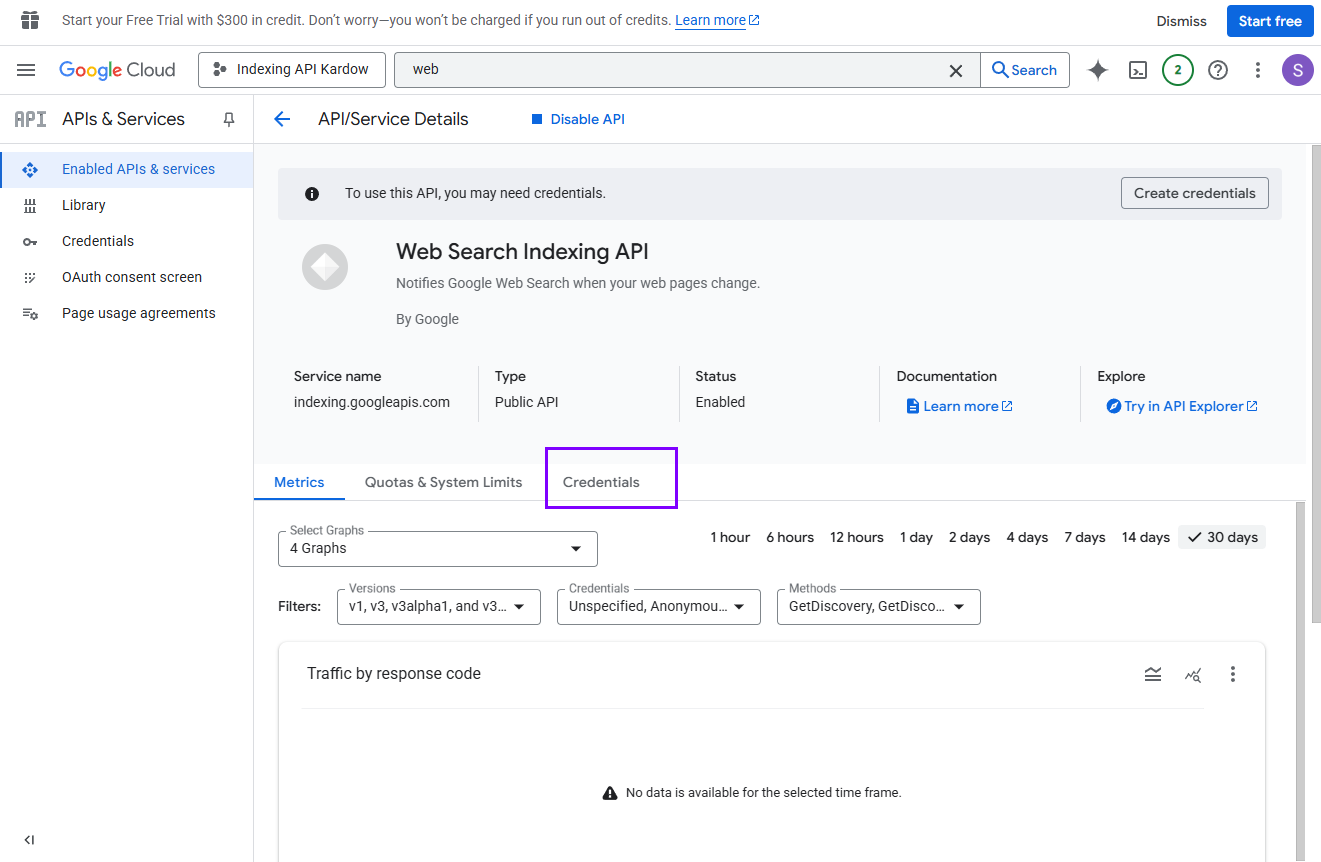Open the Gemini AI assistant sparkle icon
Viewport: 1321px width, 862px height.
(x=1098, y=70)
